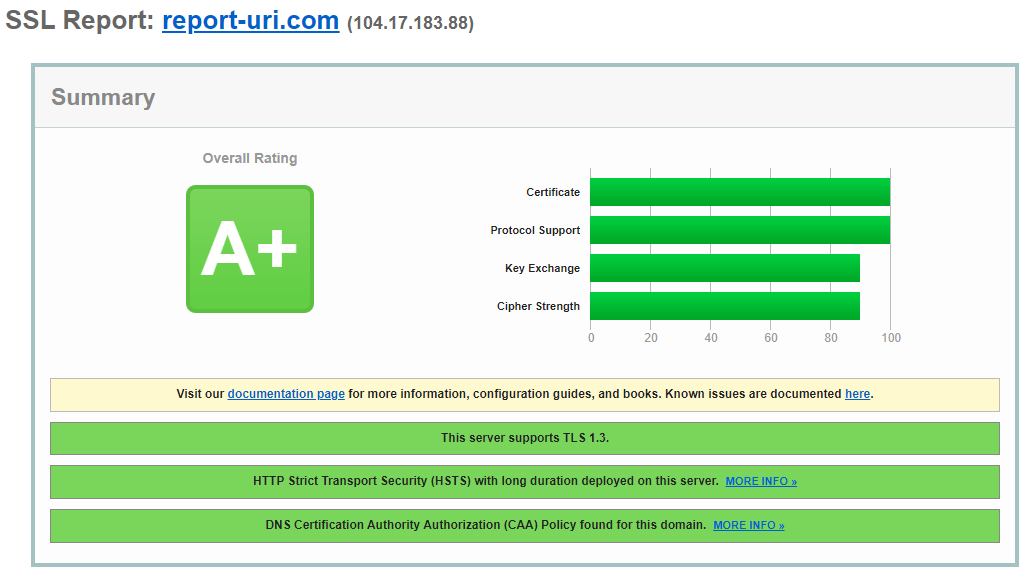Click the Certificate score bar
The height and width of the screenshot is (580, 1033).
click(x=740, y=192)
